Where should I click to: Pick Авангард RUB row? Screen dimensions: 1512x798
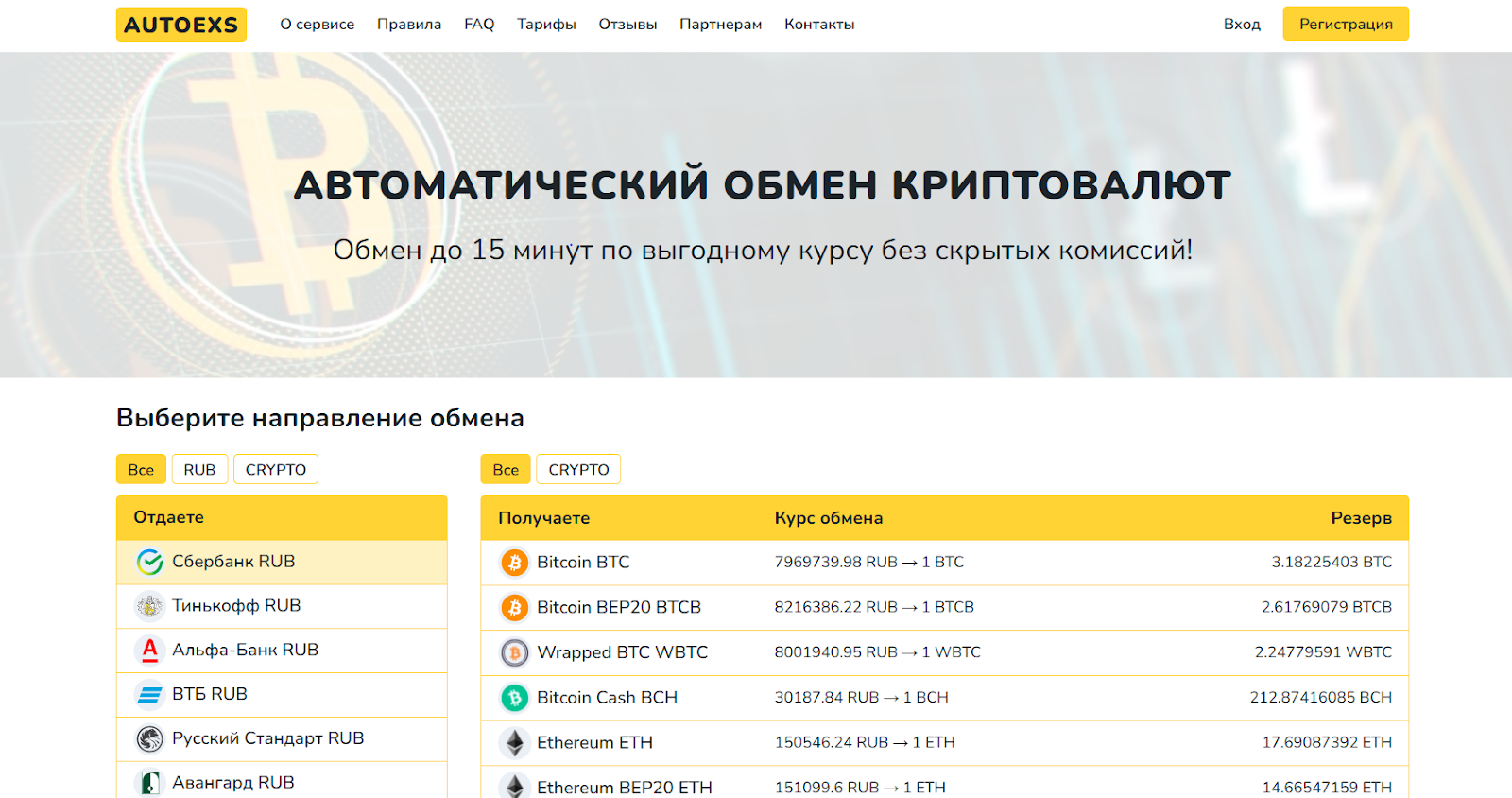point(282,781)
